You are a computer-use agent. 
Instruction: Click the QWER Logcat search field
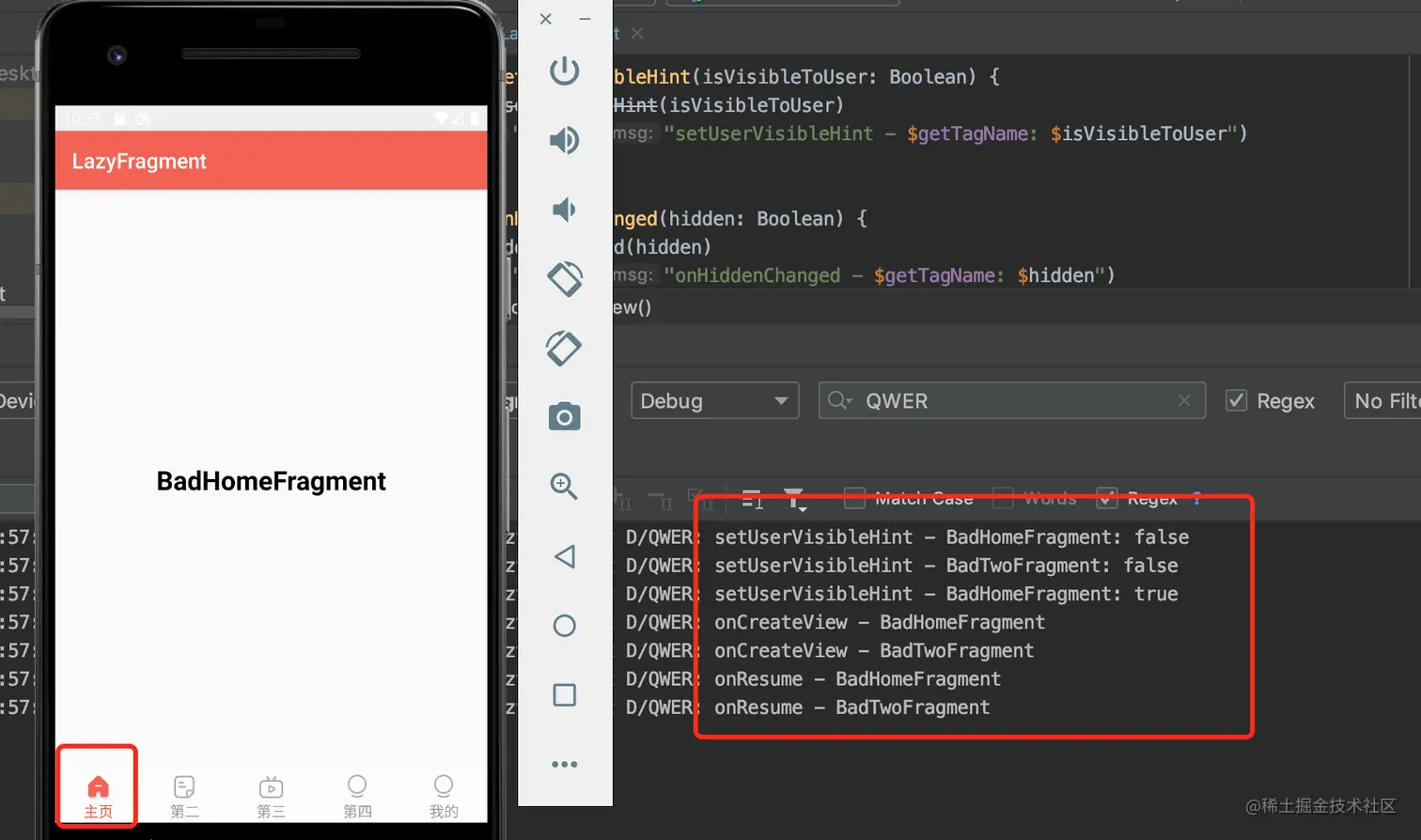click(1012, 400)
